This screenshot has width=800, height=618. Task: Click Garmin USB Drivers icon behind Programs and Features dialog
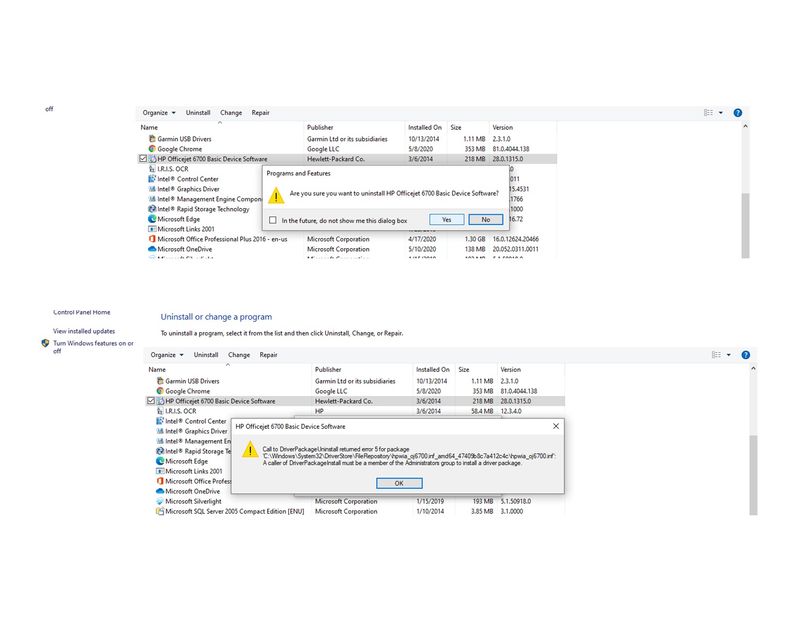(152, 138)
